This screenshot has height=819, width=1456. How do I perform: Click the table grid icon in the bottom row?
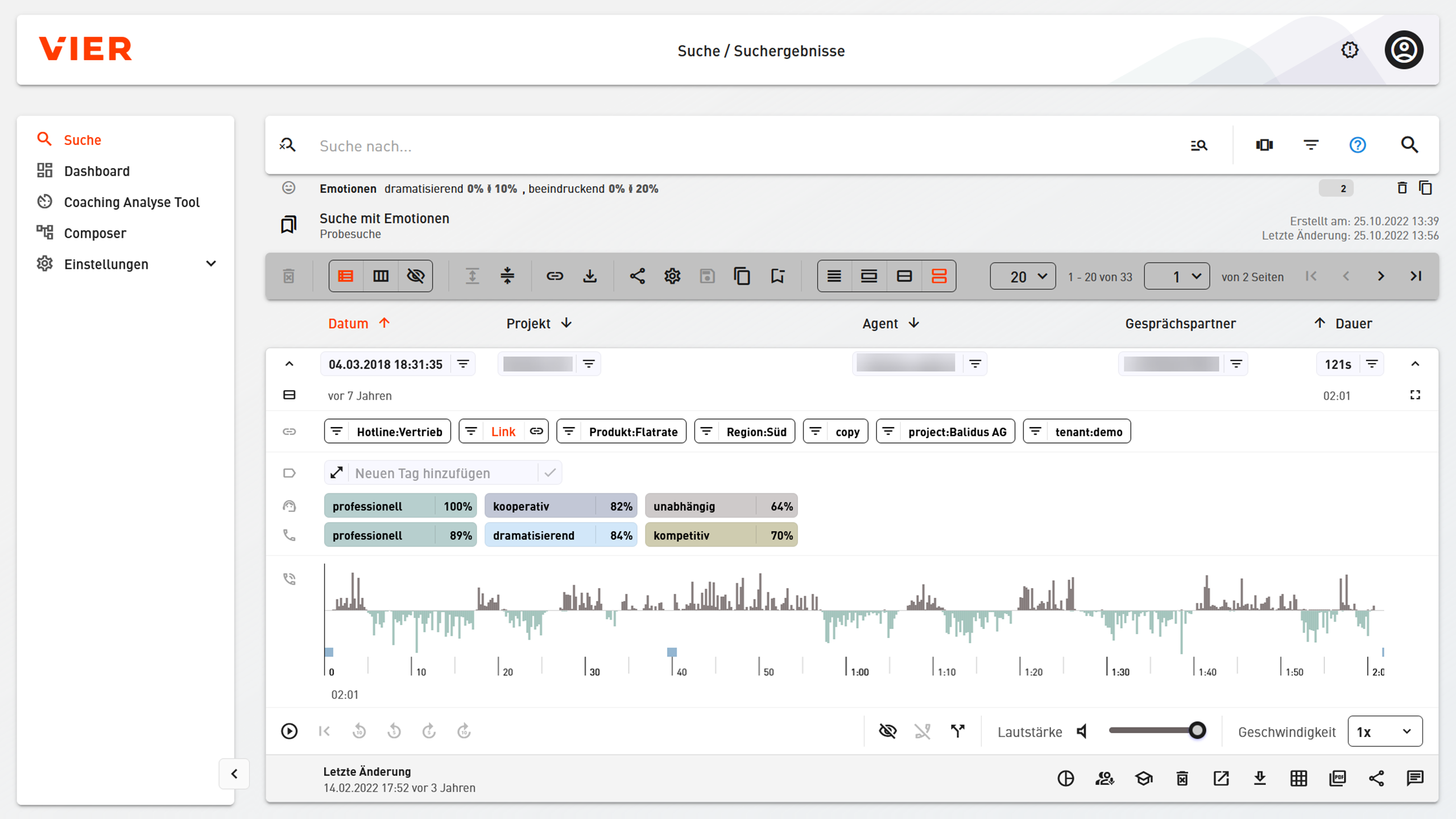[x=1298, y=778]
